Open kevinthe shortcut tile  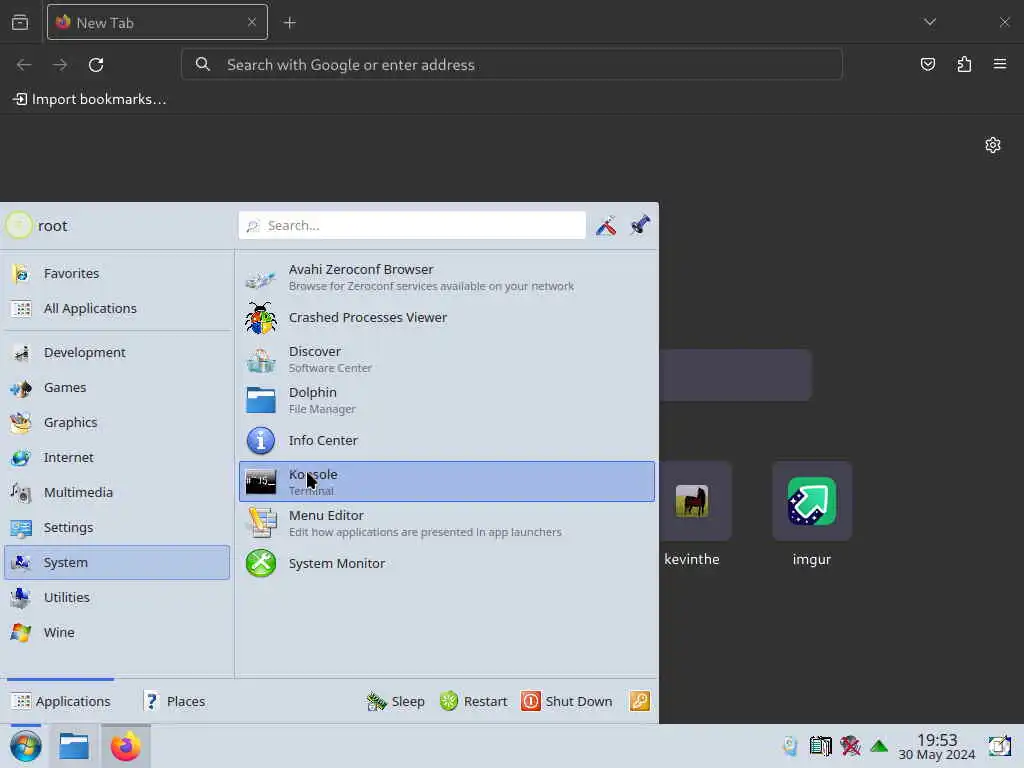point(692,501)
